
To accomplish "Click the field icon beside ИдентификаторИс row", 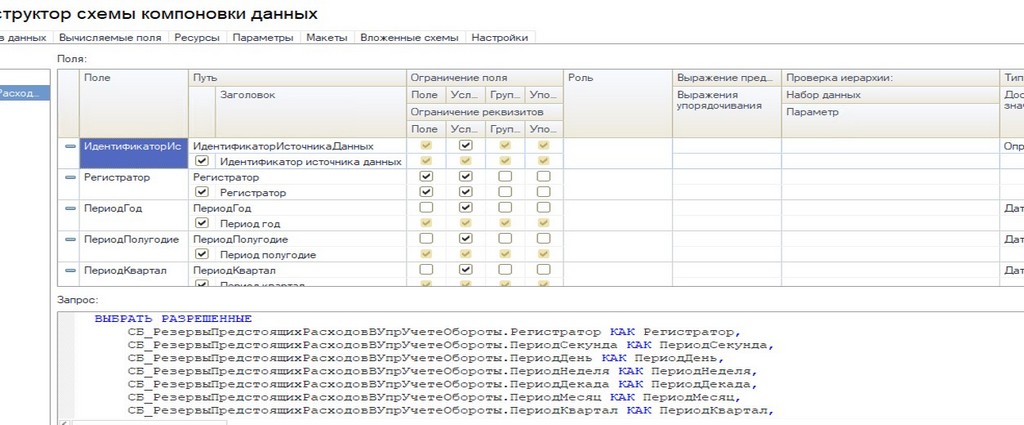I will (x=71, y=146).
